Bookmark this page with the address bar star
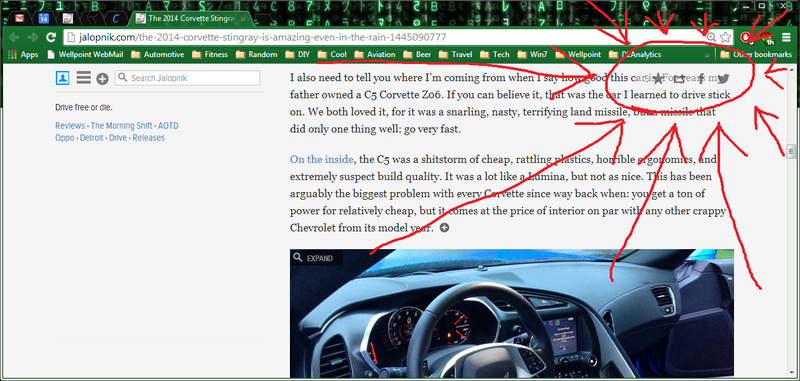 pos(726,37)
